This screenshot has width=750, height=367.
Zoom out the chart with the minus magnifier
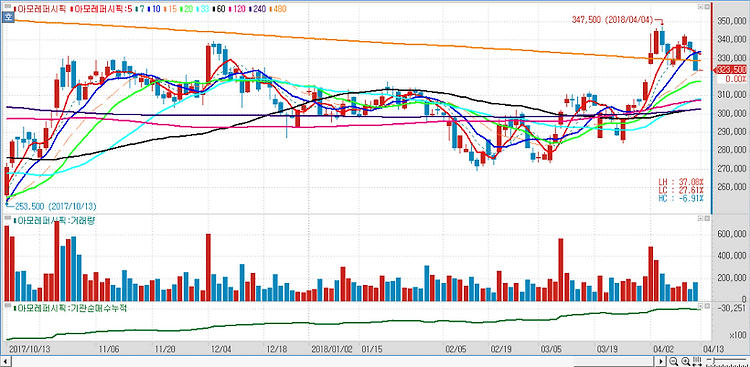(x=673, y=361)
